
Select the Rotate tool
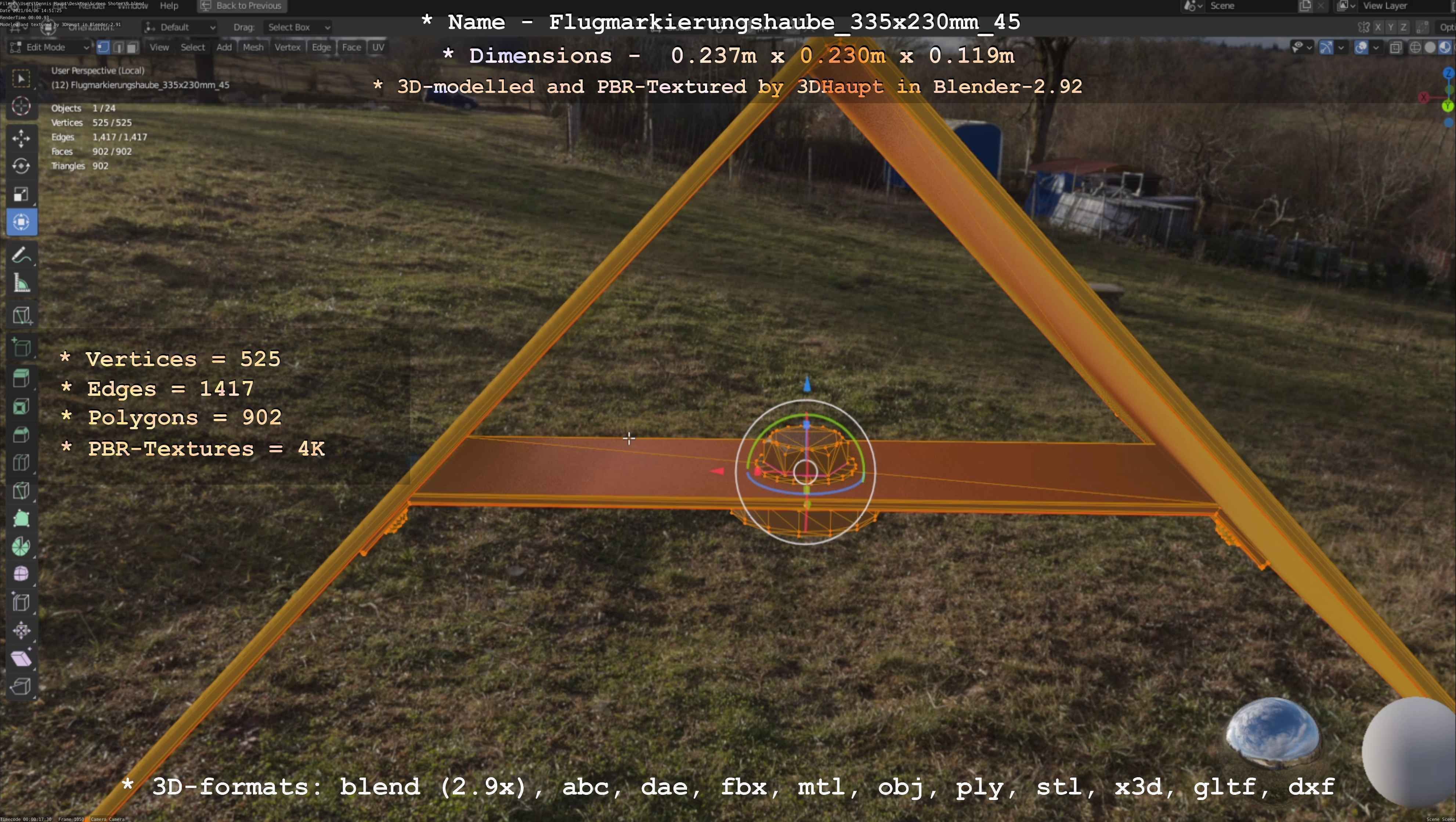[x=21, y=166]
